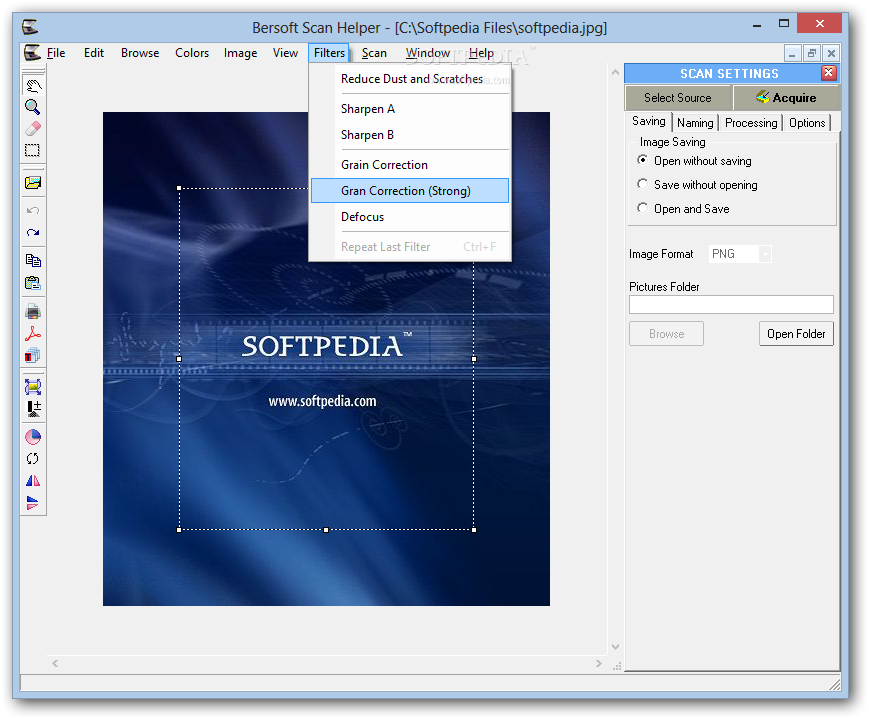Collapse the open Filters menu
Viewport: 869px width, 719px height.
point(329,53)
